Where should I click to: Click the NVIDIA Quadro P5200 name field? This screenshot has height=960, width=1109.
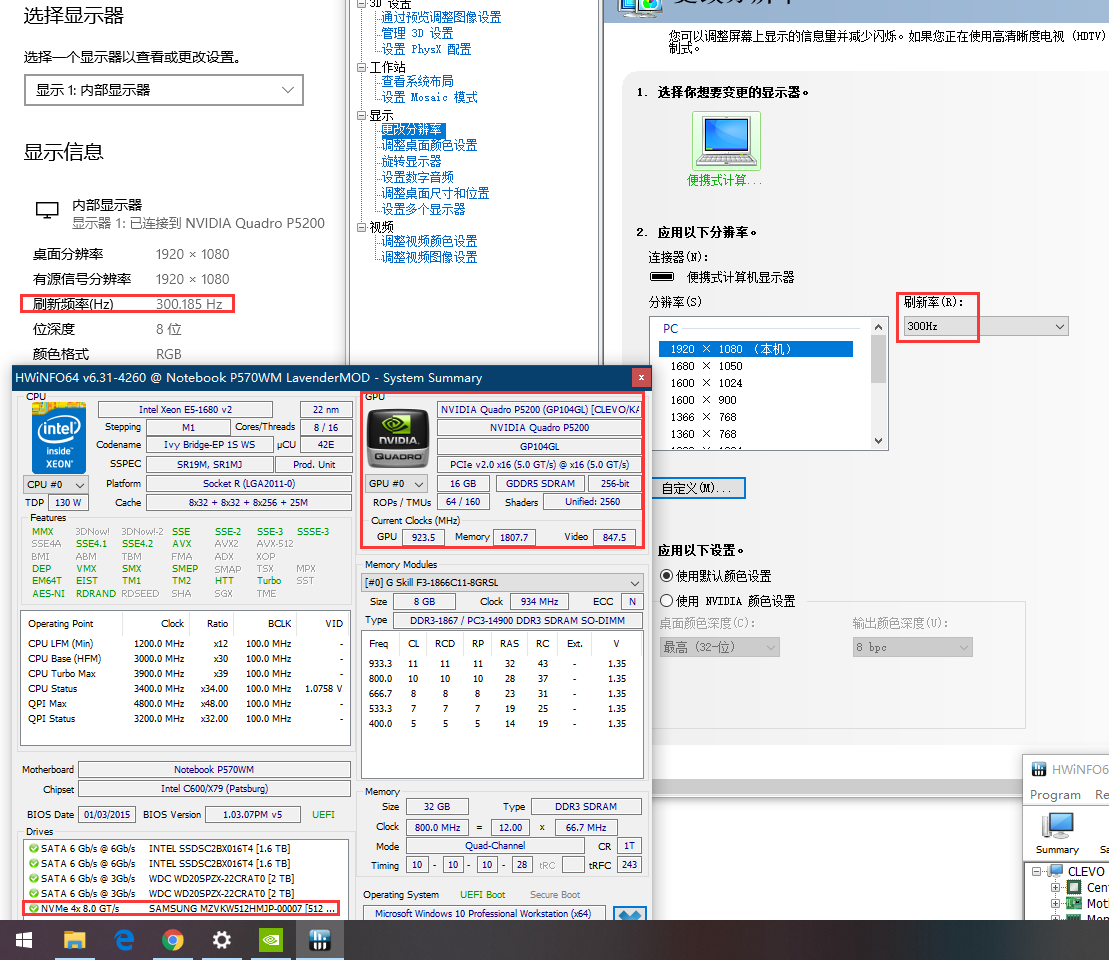point(540,428)
